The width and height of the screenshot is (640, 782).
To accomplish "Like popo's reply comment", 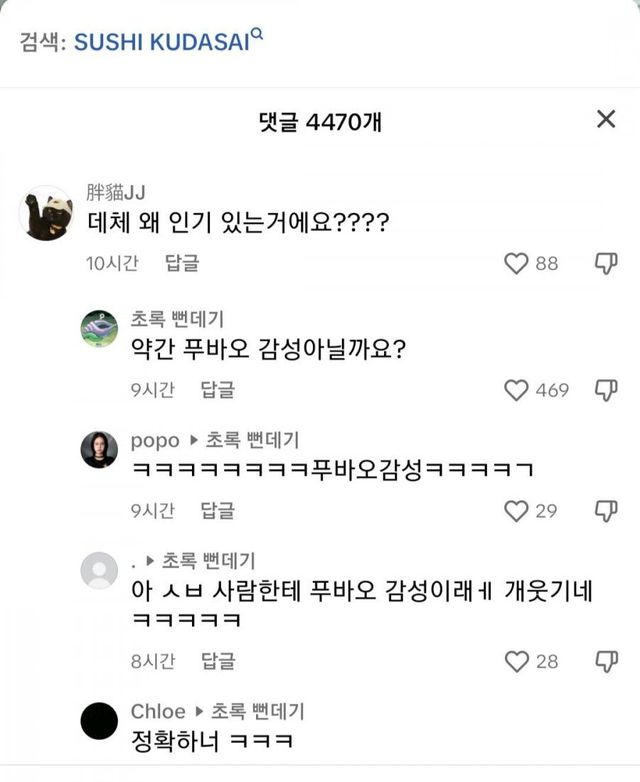I will coord(516,511).
